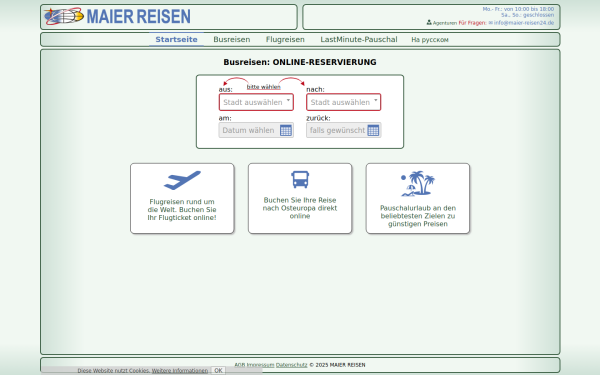Click the 'Für Fragen:' label
Viewport: 600px width, 375px height.
click(472, 23)
